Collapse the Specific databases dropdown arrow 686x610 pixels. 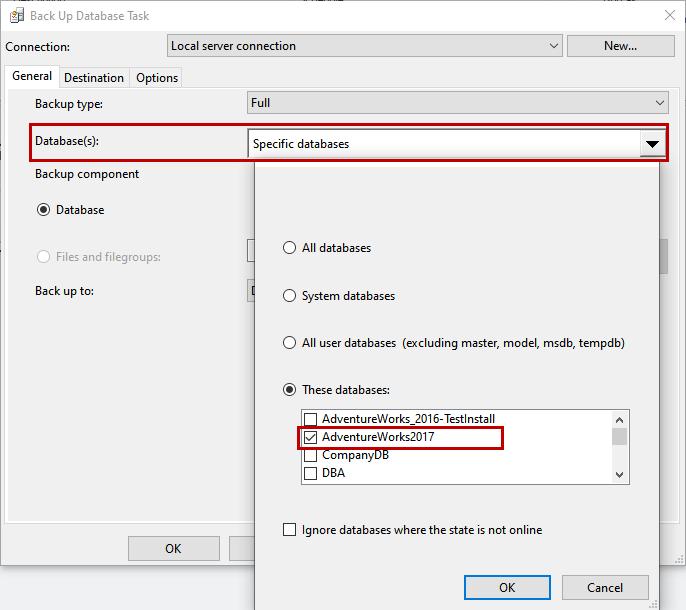click(652, 144)
